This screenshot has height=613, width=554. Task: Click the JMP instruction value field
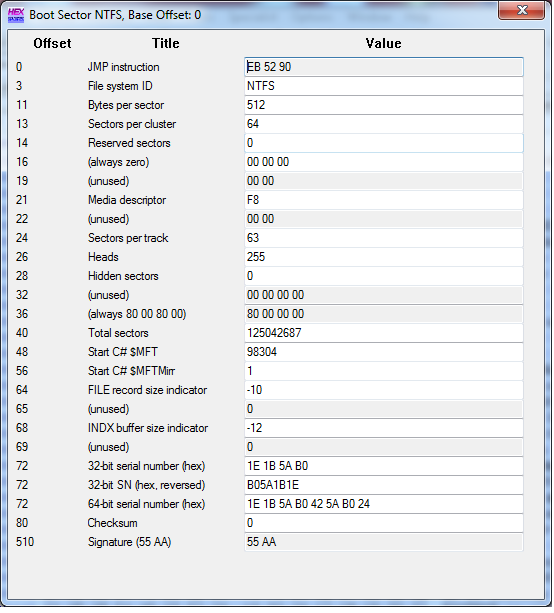[x=384, y=67]
